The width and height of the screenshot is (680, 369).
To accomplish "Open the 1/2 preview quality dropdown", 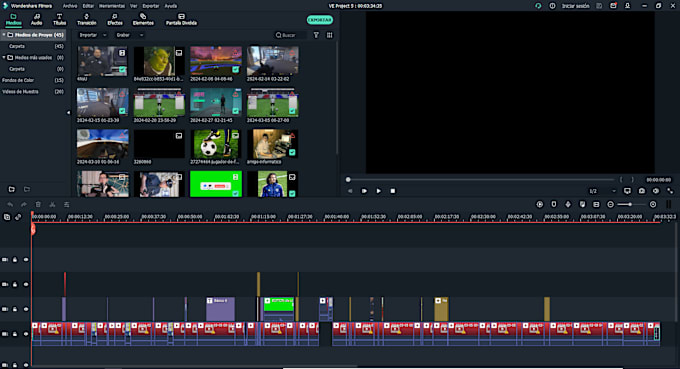I will [x=602, y=191].
